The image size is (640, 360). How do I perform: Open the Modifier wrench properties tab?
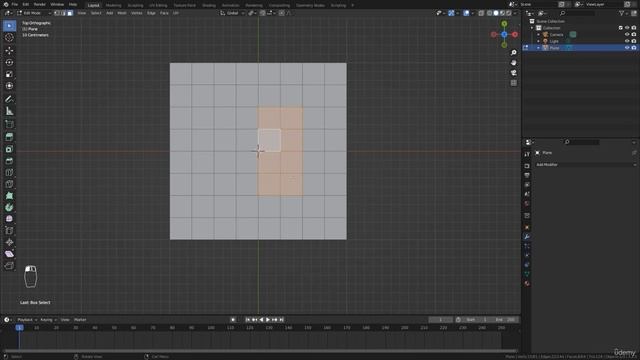pos(527,237)
